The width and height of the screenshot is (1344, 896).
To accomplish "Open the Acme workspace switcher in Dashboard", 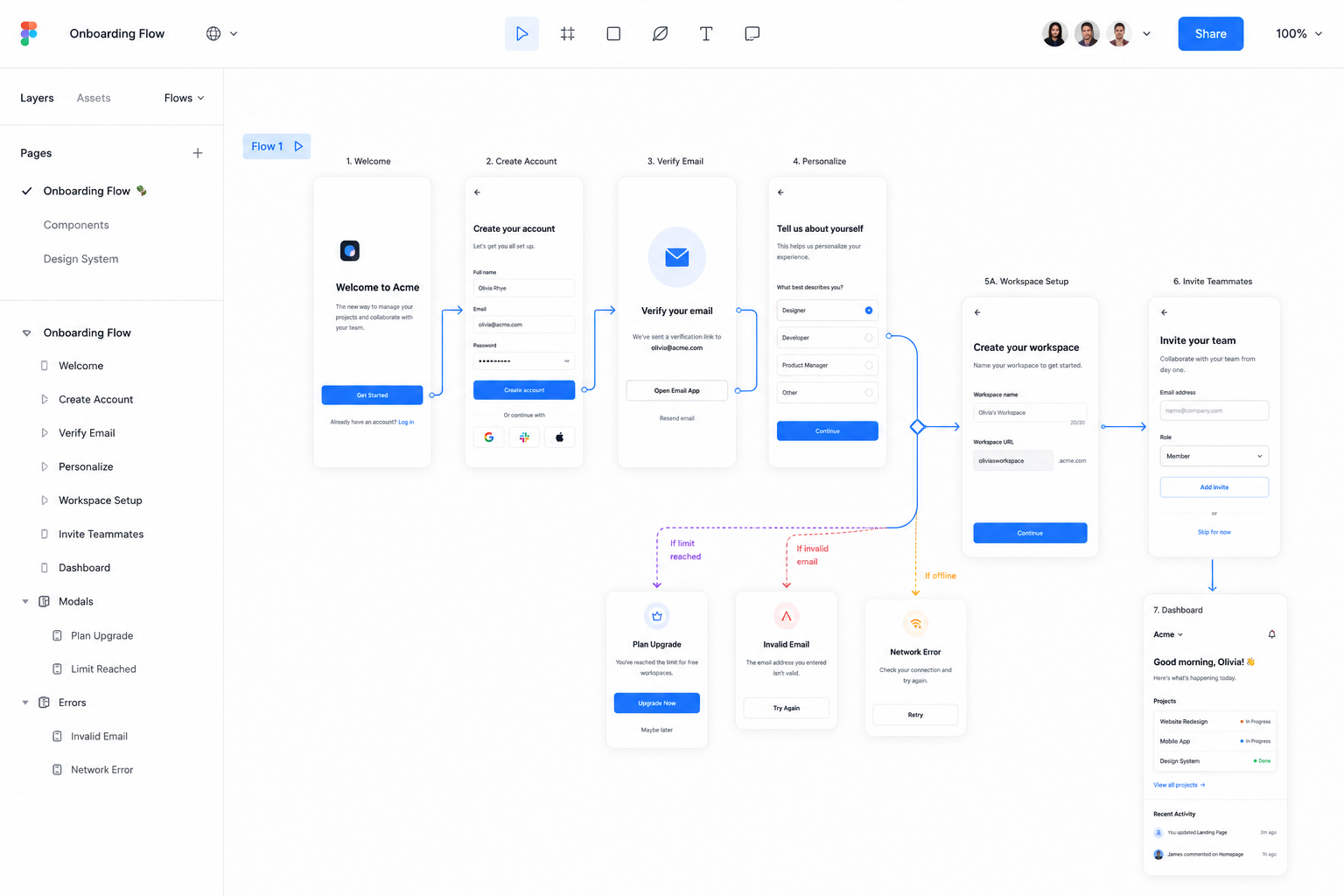I will click(x=1168, y=634).
